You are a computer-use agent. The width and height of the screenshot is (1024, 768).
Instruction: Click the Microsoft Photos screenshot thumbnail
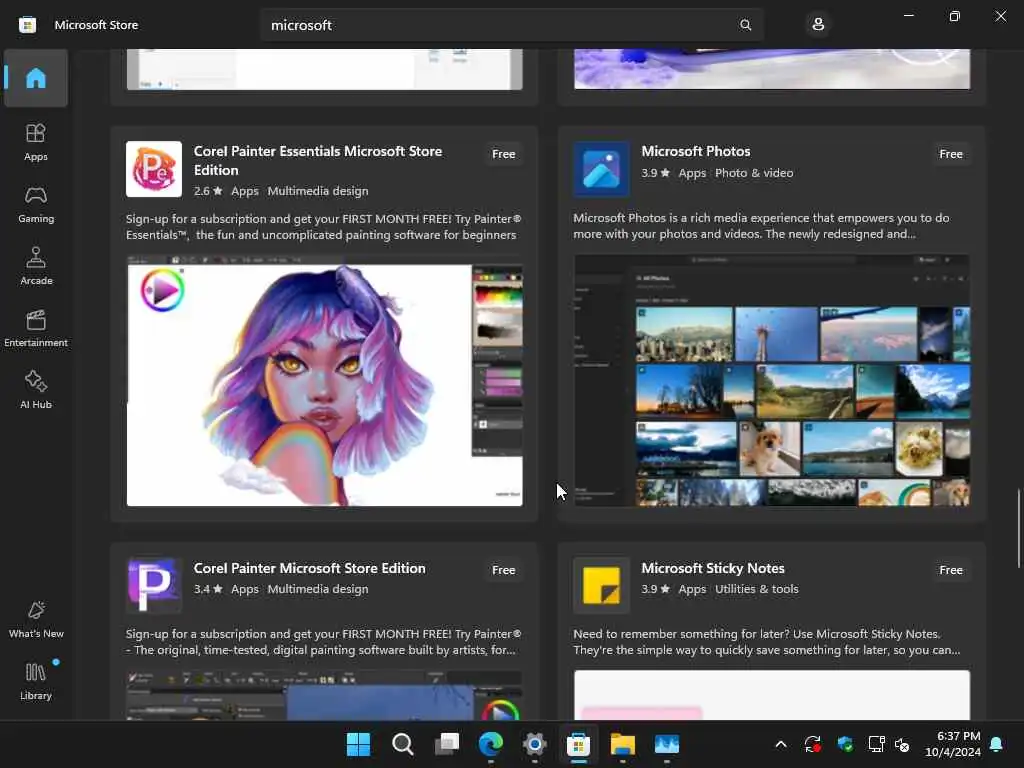click(x=772, y=381)
